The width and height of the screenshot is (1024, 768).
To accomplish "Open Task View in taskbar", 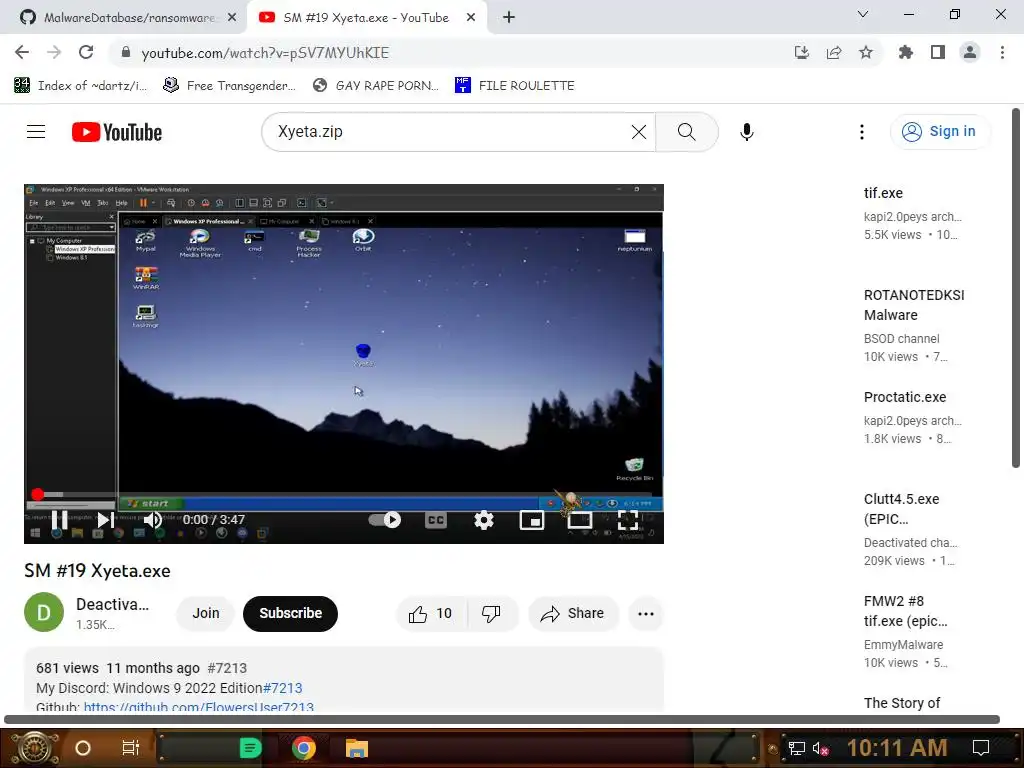I will [131, 748].
